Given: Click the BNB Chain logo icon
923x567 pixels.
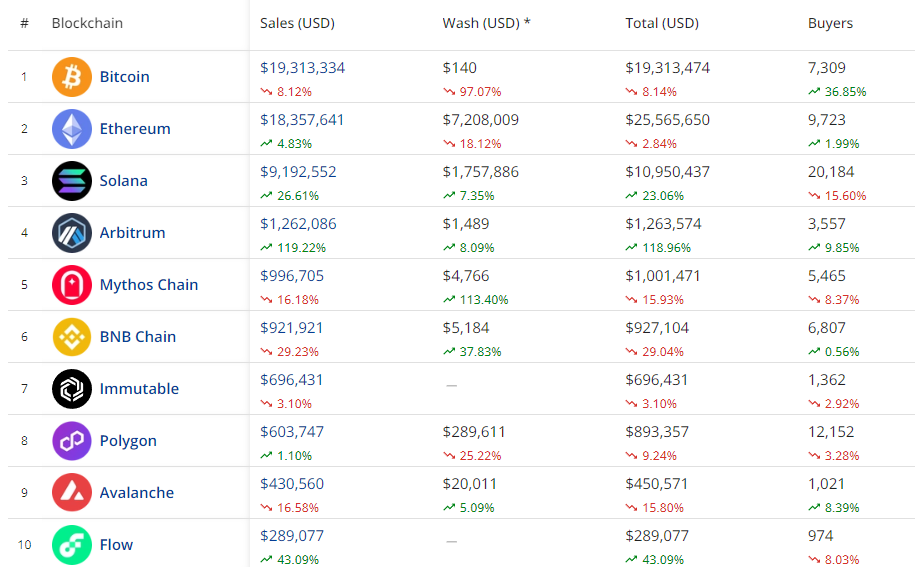Looking at the screenshot, I should [x=72, y=337].
